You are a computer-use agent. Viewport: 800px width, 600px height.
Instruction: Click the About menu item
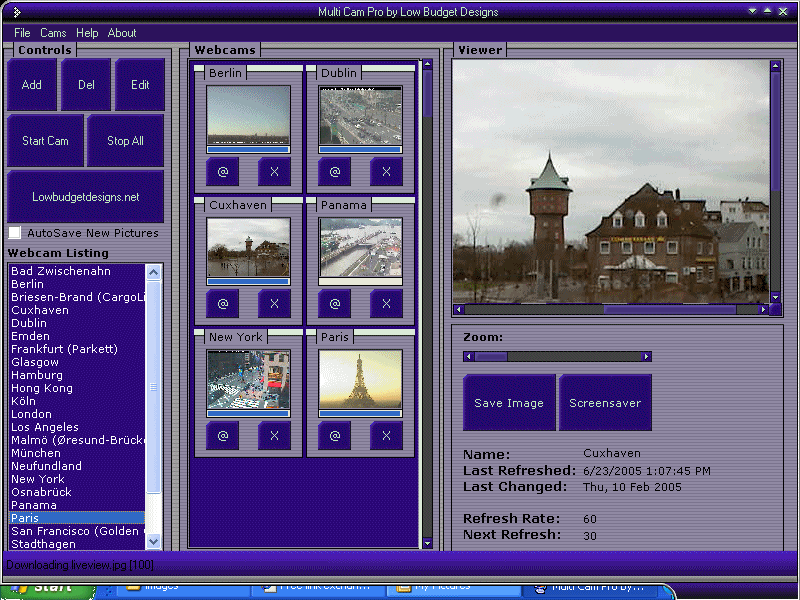click(121, 33)
